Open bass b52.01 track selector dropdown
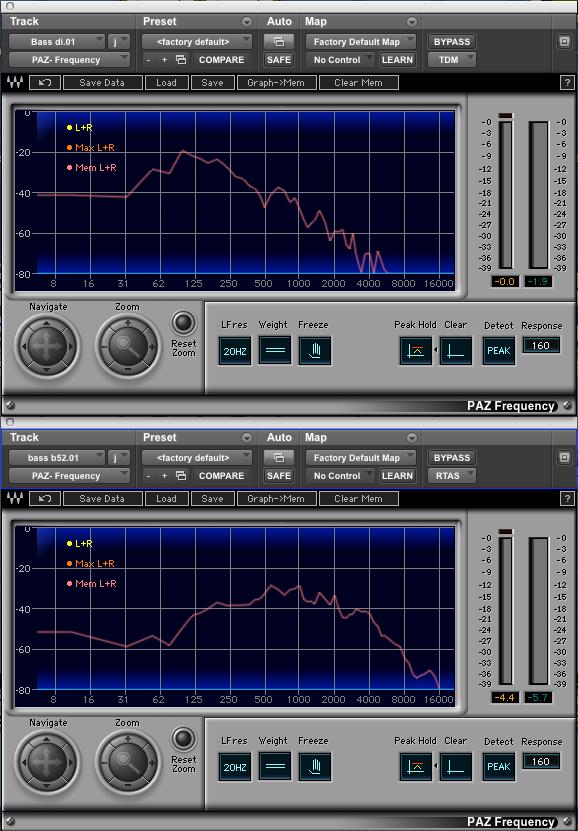The image size is (578, 831). click(57, 458)
